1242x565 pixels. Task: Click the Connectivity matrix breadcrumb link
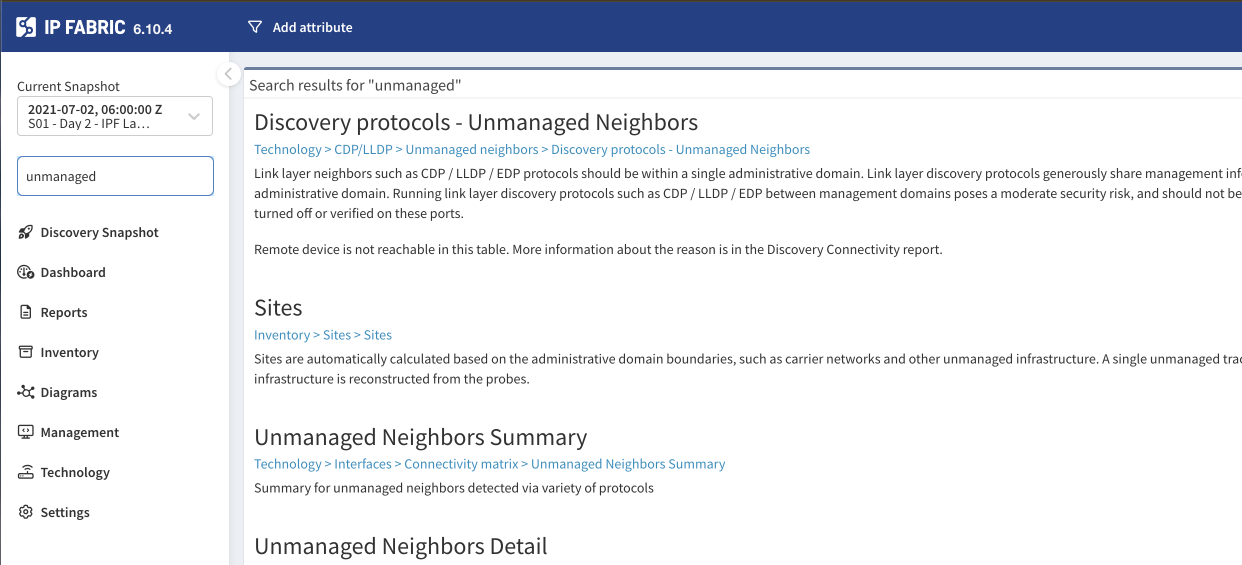point(461,464)
